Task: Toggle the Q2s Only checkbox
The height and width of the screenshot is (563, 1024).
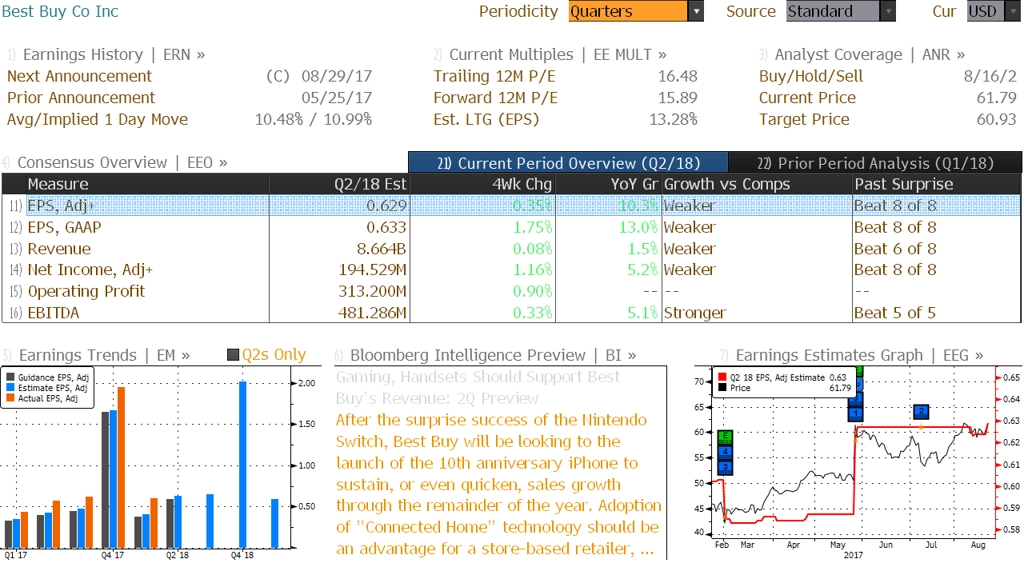Action: (233, 355)
